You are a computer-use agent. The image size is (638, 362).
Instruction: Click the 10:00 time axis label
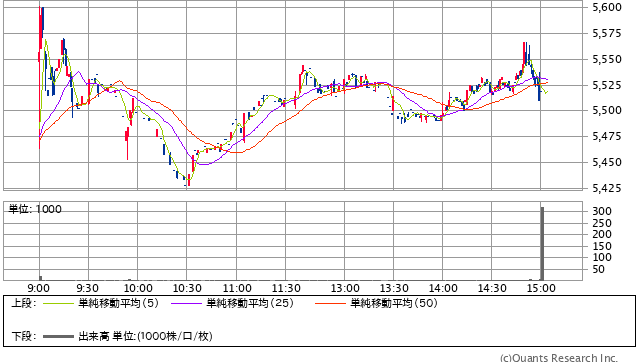[138, 288]
